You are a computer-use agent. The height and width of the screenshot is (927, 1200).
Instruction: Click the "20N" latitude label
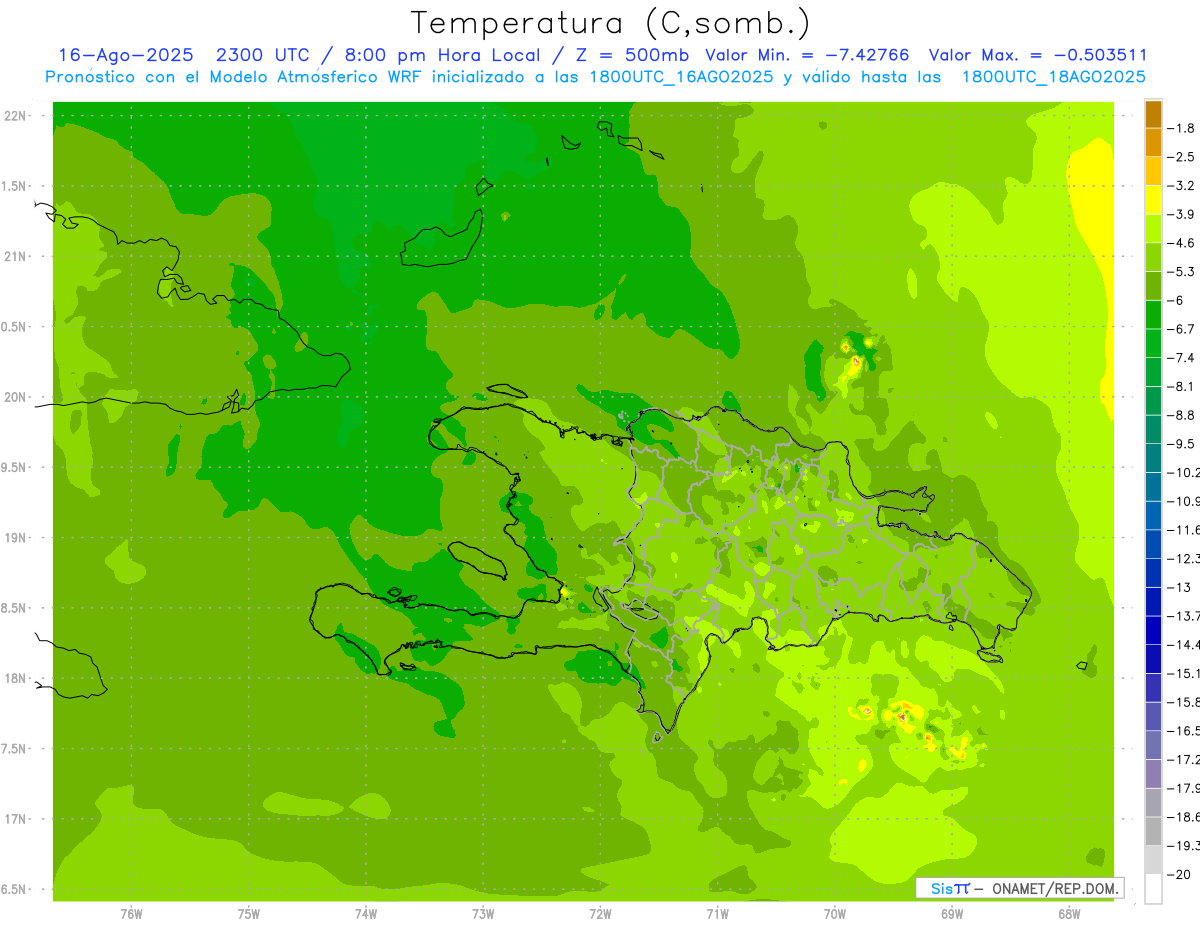(17, 397)
